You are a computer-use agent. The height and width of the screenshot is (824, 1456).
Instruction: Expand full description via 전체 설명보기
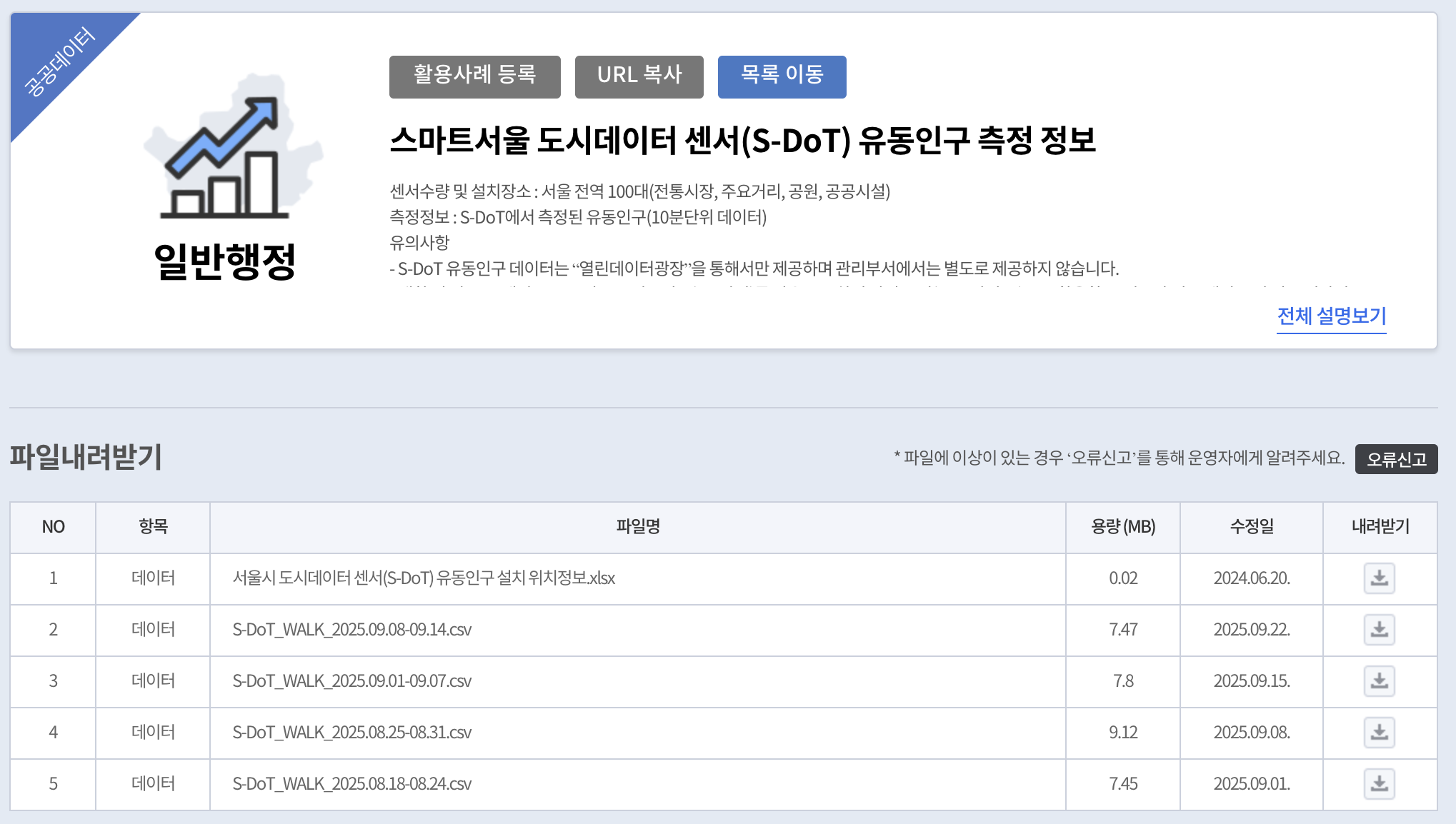[x=1331, y=316]
